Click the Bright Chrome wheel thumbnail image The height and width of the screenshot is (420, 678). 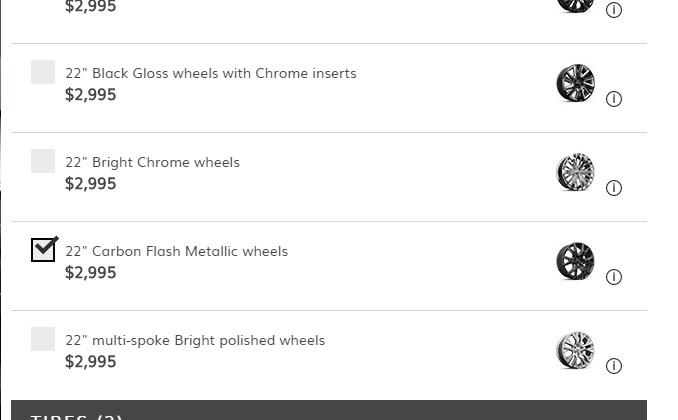tap(575, 172)
